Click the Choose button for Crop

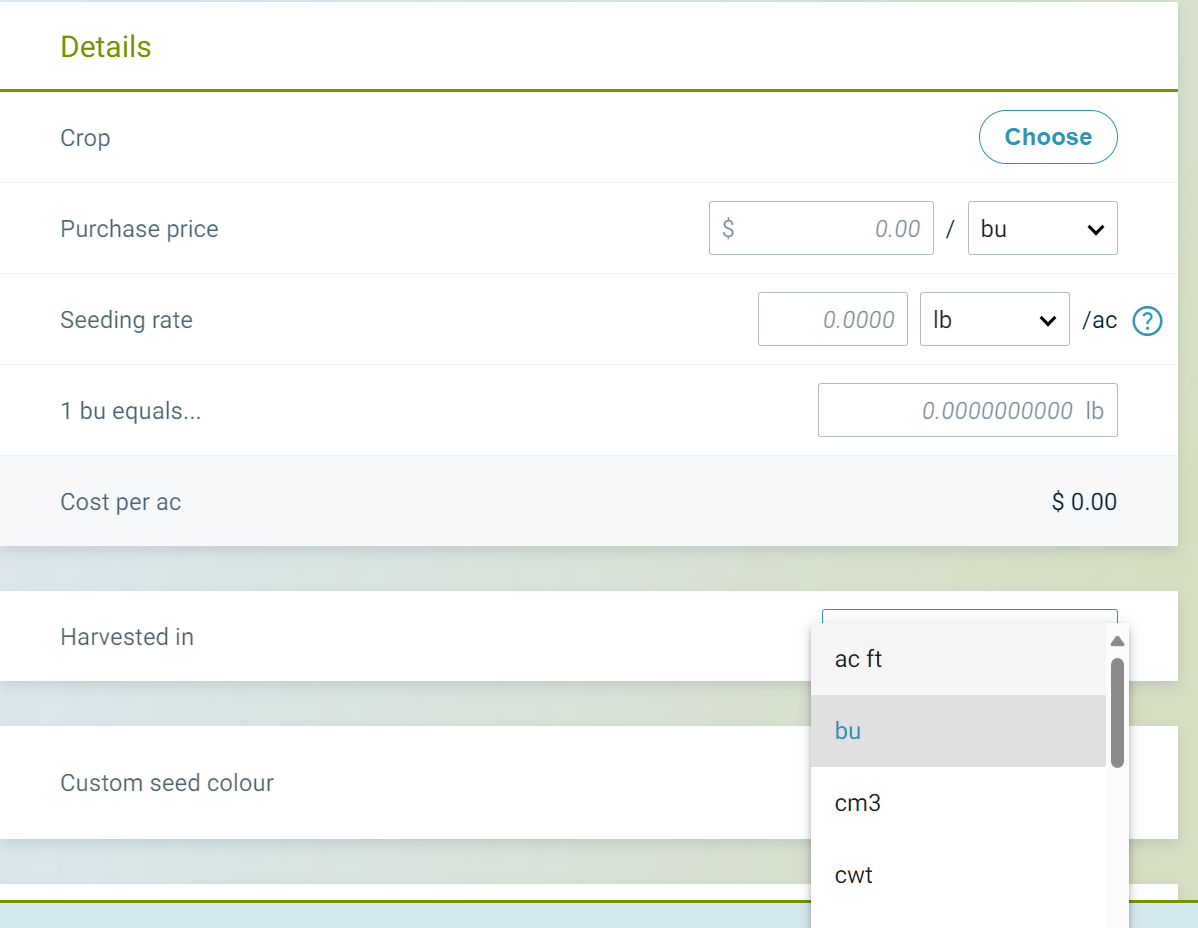coord(1047,137)
